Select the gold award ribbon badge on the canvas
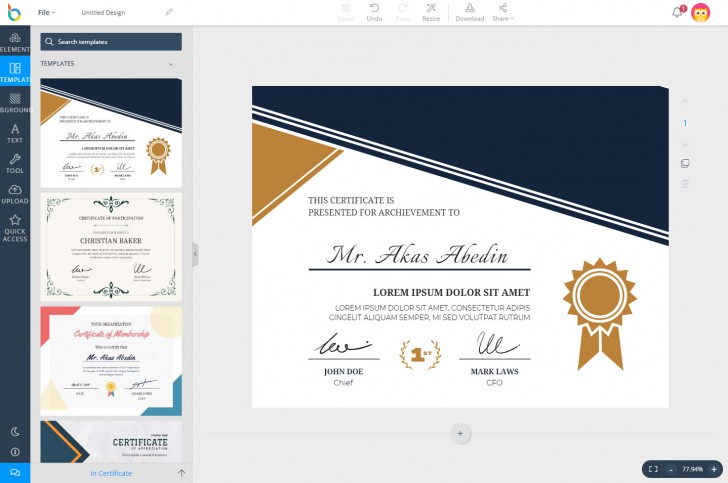728x483 pixels. 599,314
